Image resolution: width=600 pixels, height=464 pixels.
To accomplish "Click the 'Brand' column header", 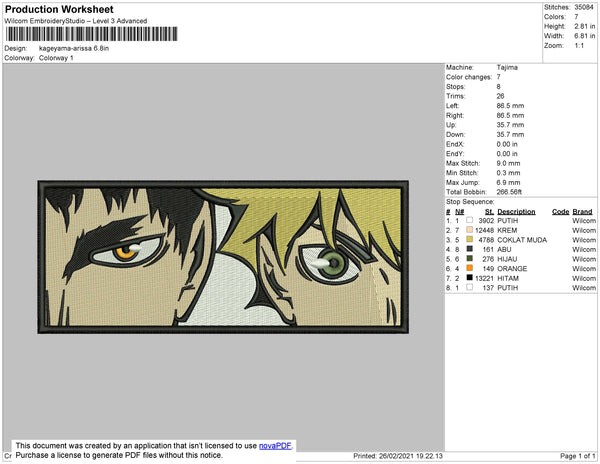I will [582, 212].
